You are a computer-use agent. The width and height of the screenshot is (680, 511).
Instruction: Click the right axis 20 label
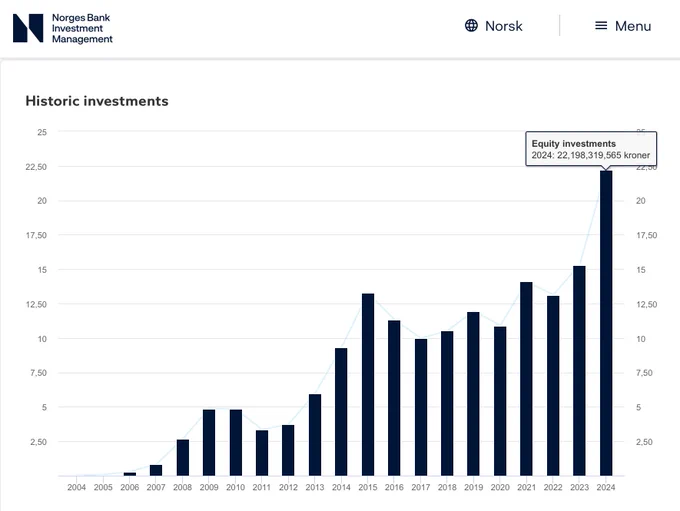click(641, 201)
